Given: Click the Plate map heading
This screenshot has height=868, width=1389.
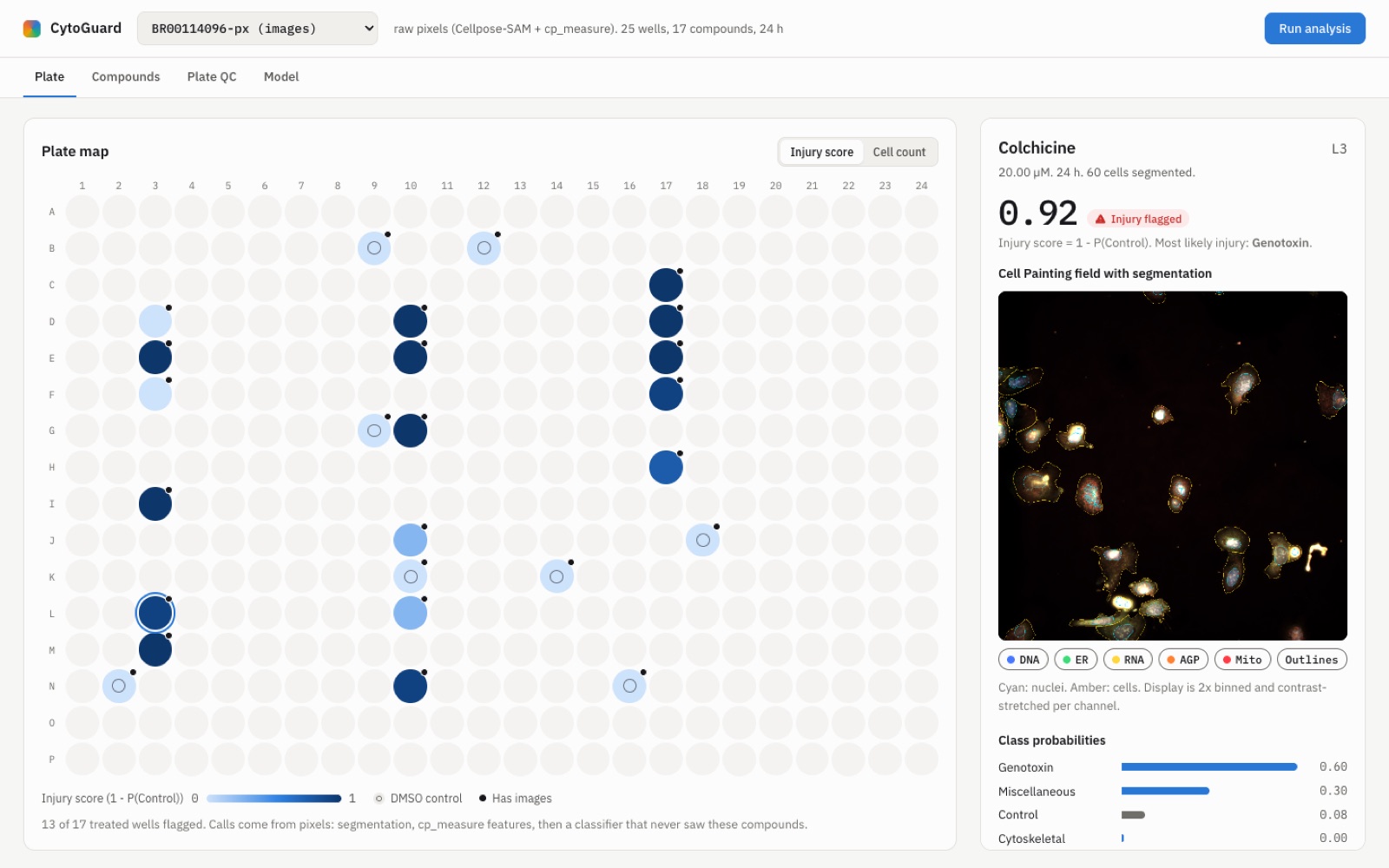Looking at the screenshot, I should 76,152.
